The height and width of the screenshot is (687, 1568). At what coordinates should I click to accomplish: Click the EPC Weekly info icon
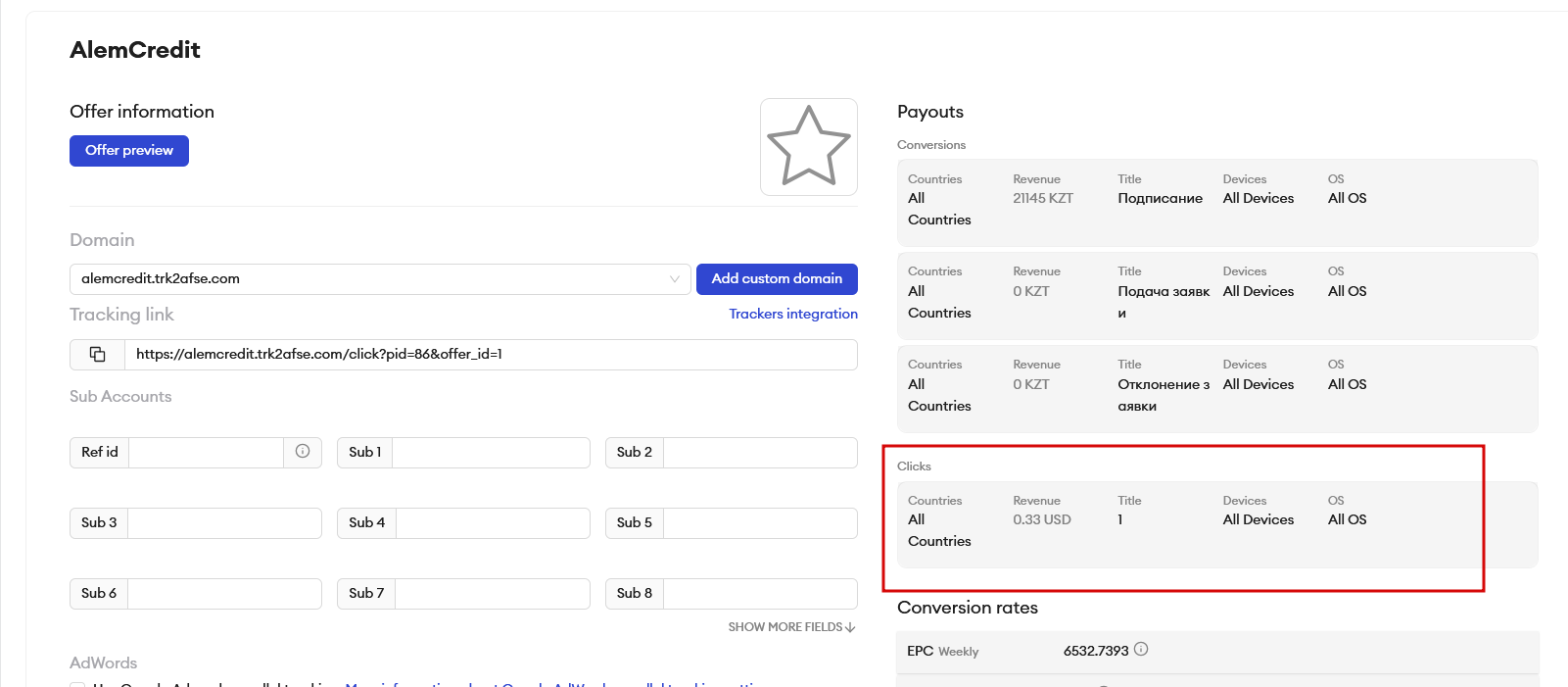(1141, 650)
